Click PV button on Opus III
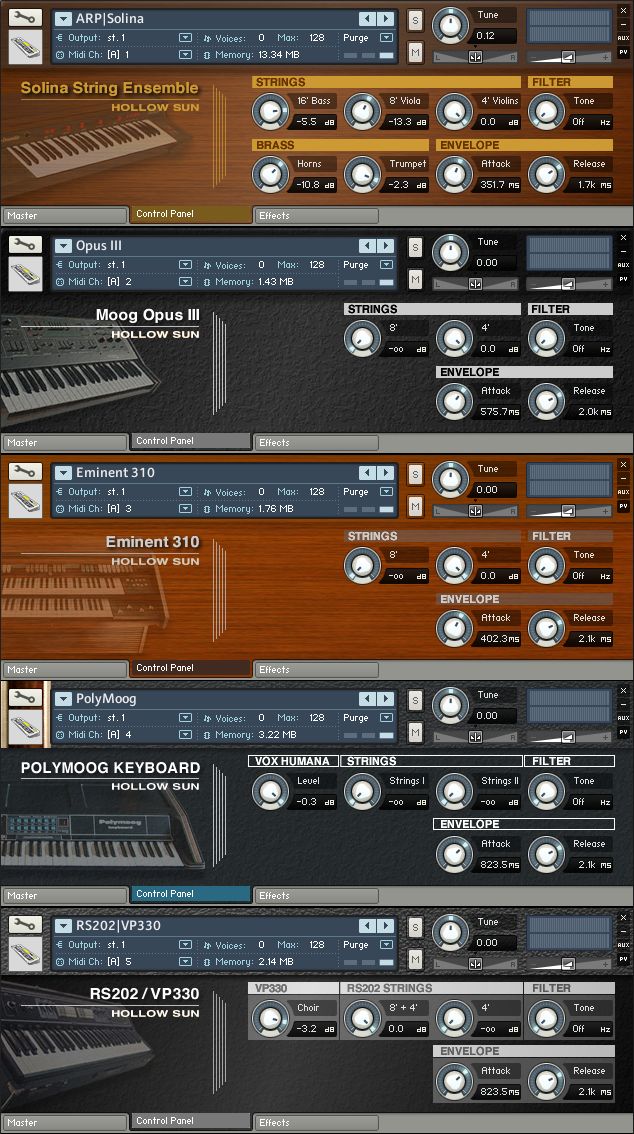This screenshot has width=634, height=1134. [x=623, y=279]
